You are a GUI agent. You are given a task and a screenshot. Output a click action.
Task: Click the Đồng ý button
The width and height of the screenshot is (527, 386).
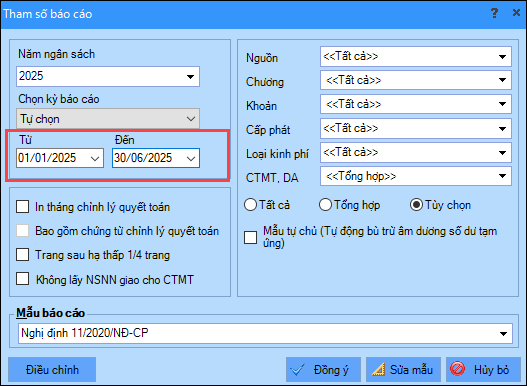pyautogui.click(x=323, y=370)
